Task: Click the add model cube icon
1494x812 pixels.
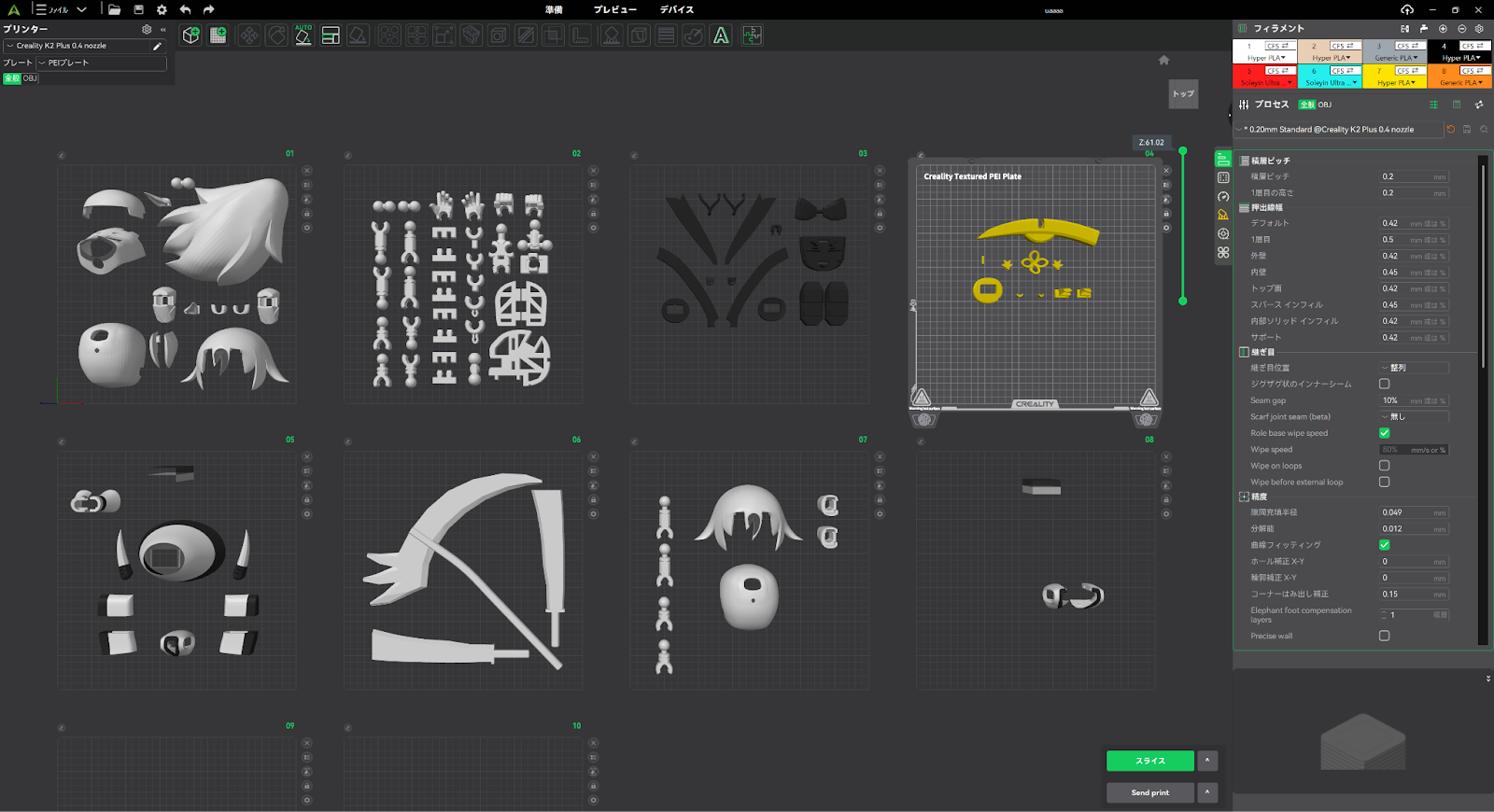Action: (x=190, y=35)
